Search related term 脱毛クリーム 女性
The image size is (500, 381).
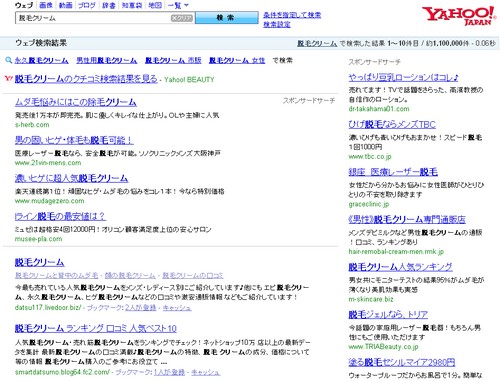tap(237, 60)
